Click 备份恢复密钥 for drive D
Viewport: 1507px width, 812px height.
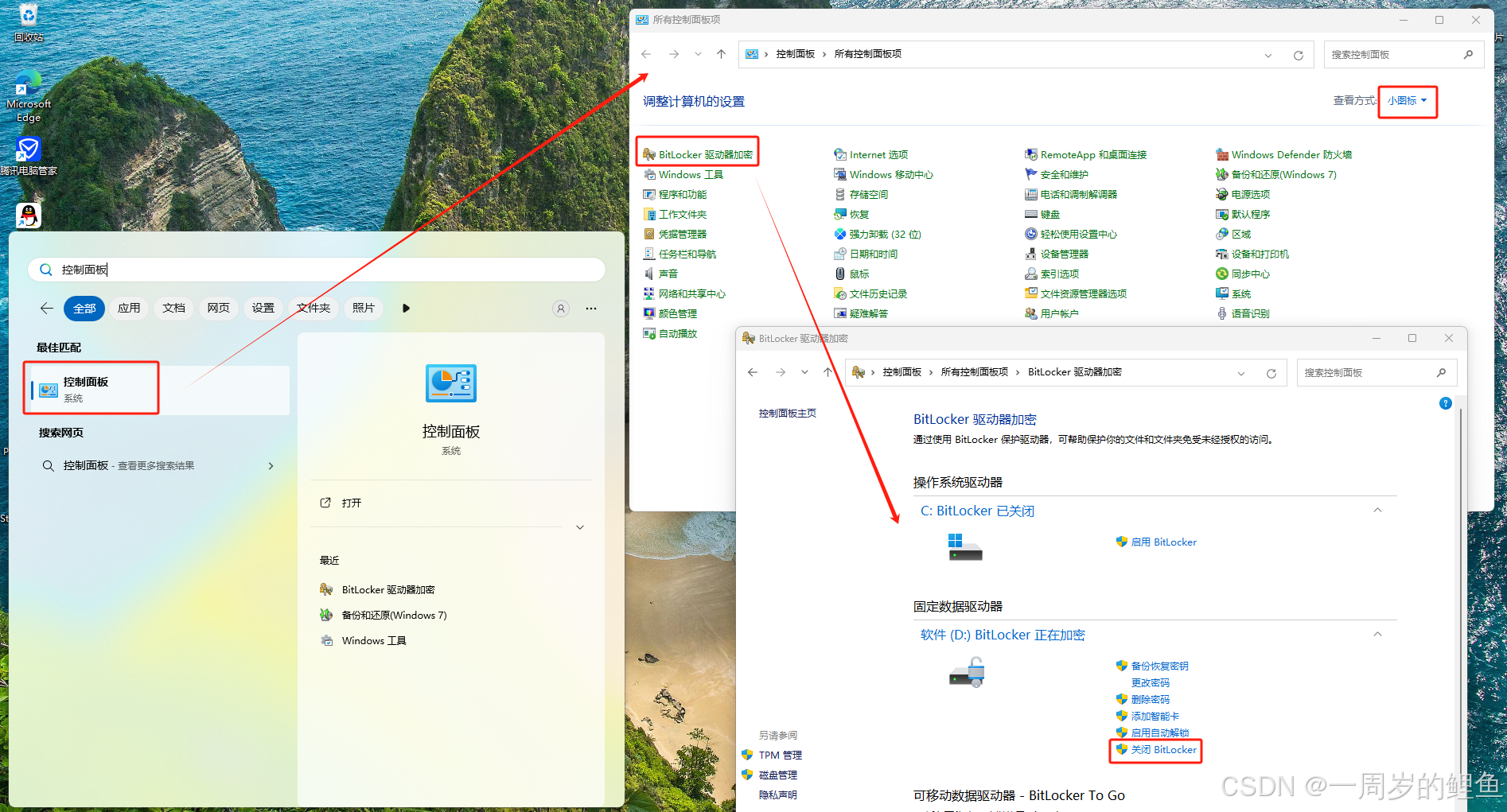[1152, 666]
